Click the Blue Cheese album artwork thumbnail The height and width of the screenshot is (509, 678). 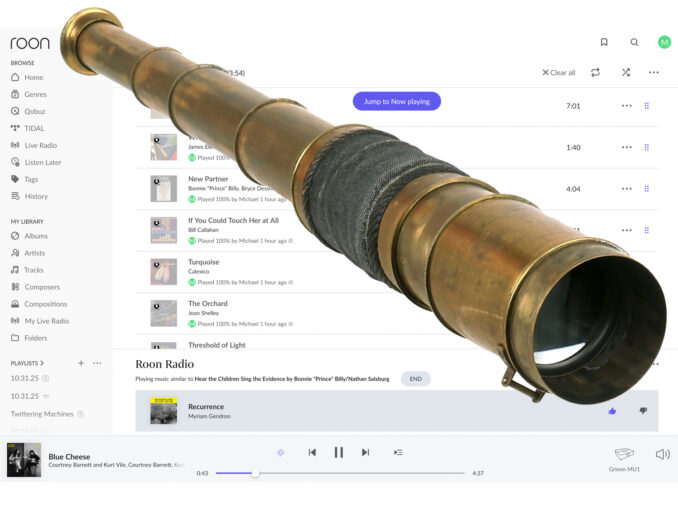pos(24,459)
